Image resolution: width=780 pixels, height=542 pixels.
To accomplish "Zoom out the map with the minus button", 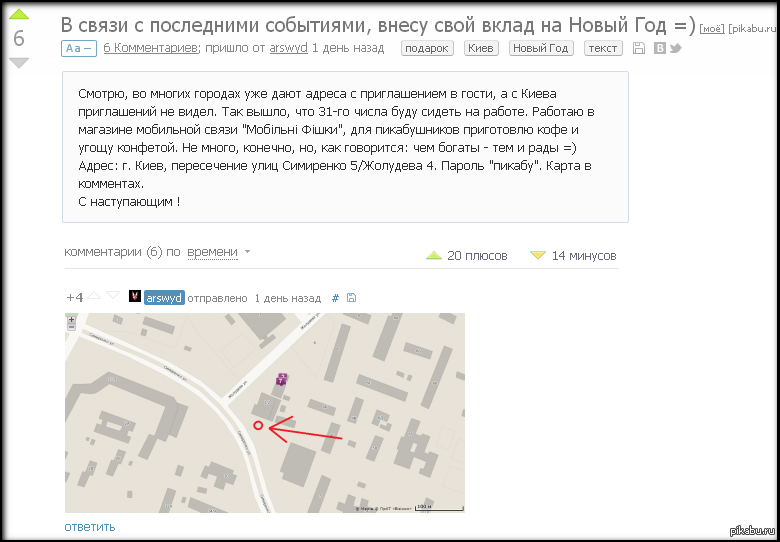I will 72,327.
